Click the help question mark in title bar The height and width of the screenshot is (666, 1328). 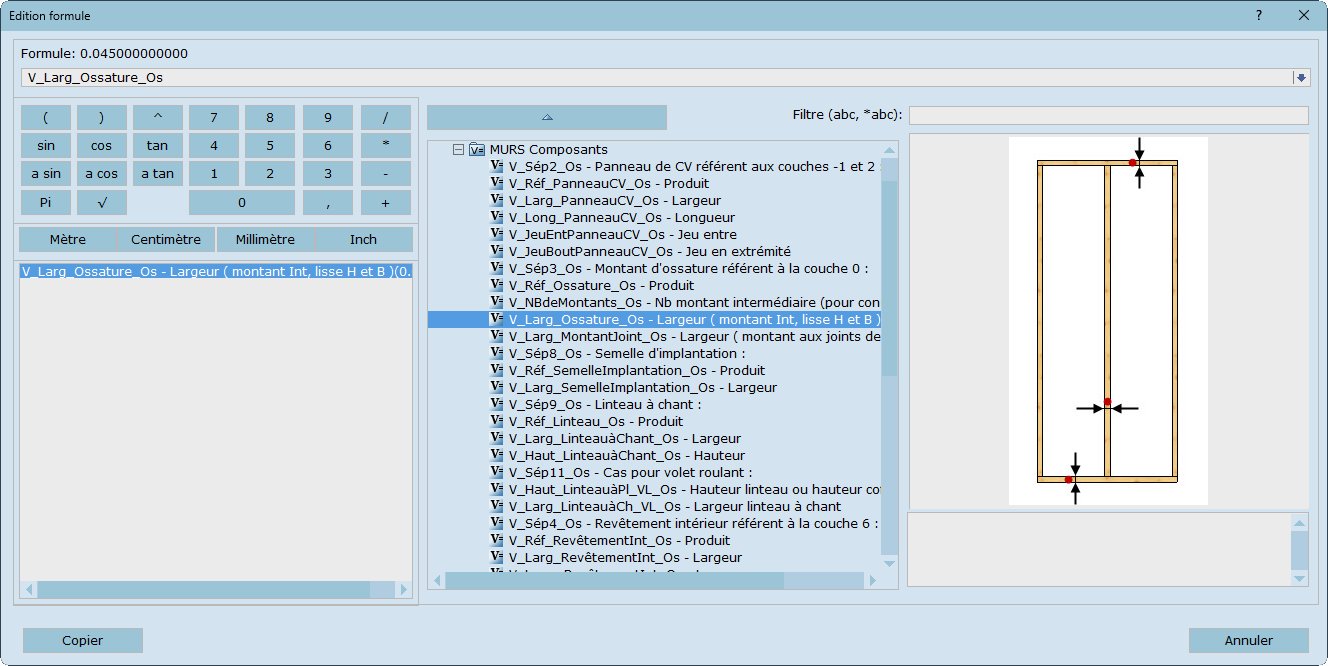click(x=1258, y=15)
